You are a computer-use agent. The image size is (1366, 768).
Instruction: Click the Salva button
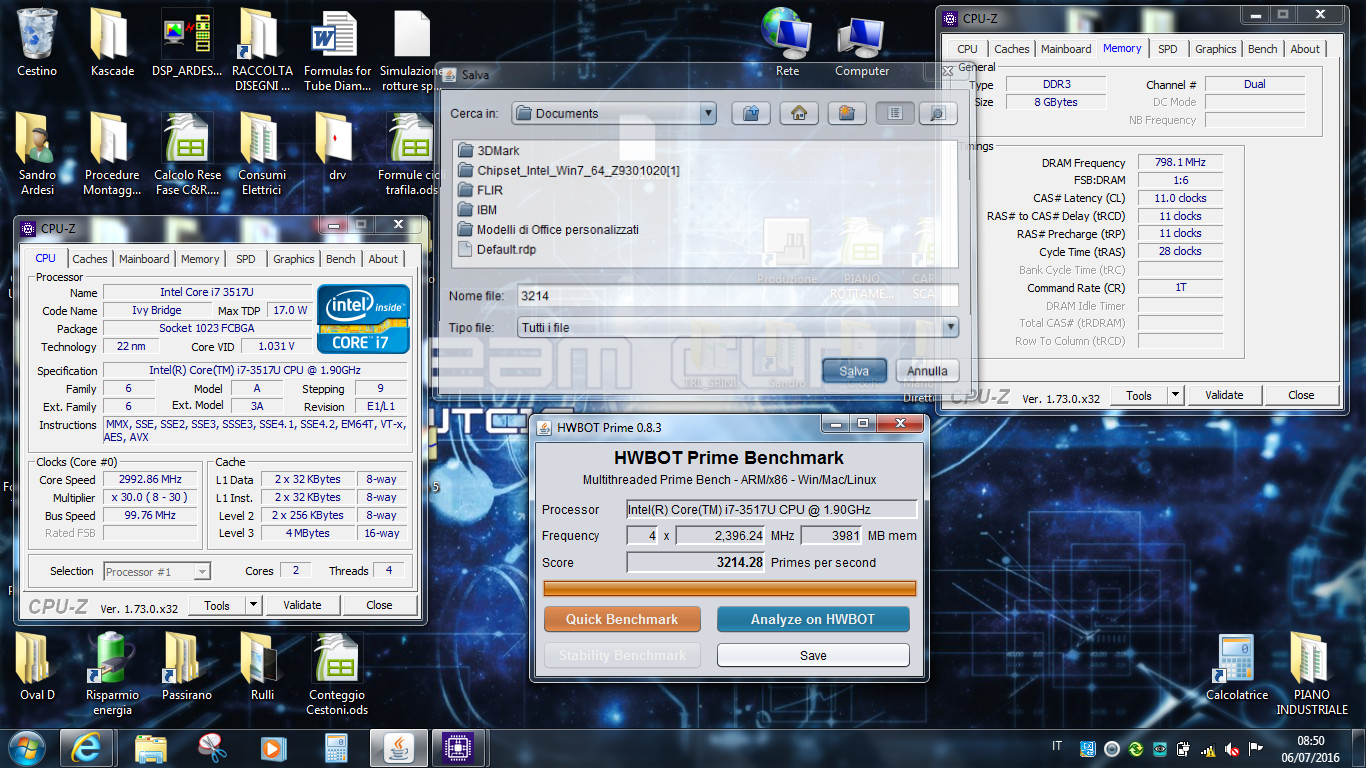click(854, 371)
